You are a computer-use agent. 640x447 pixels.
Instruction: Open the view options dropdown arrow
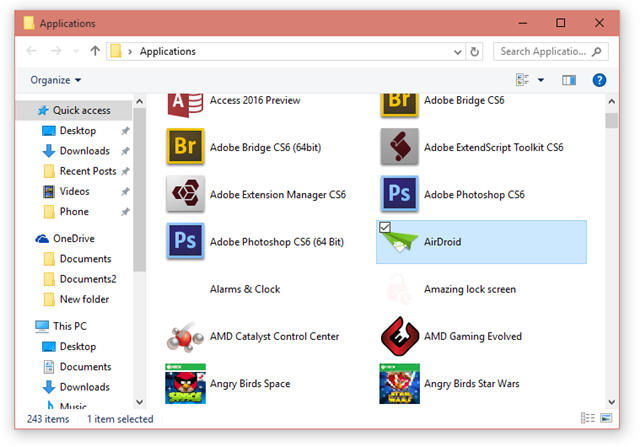click(541, 80)
